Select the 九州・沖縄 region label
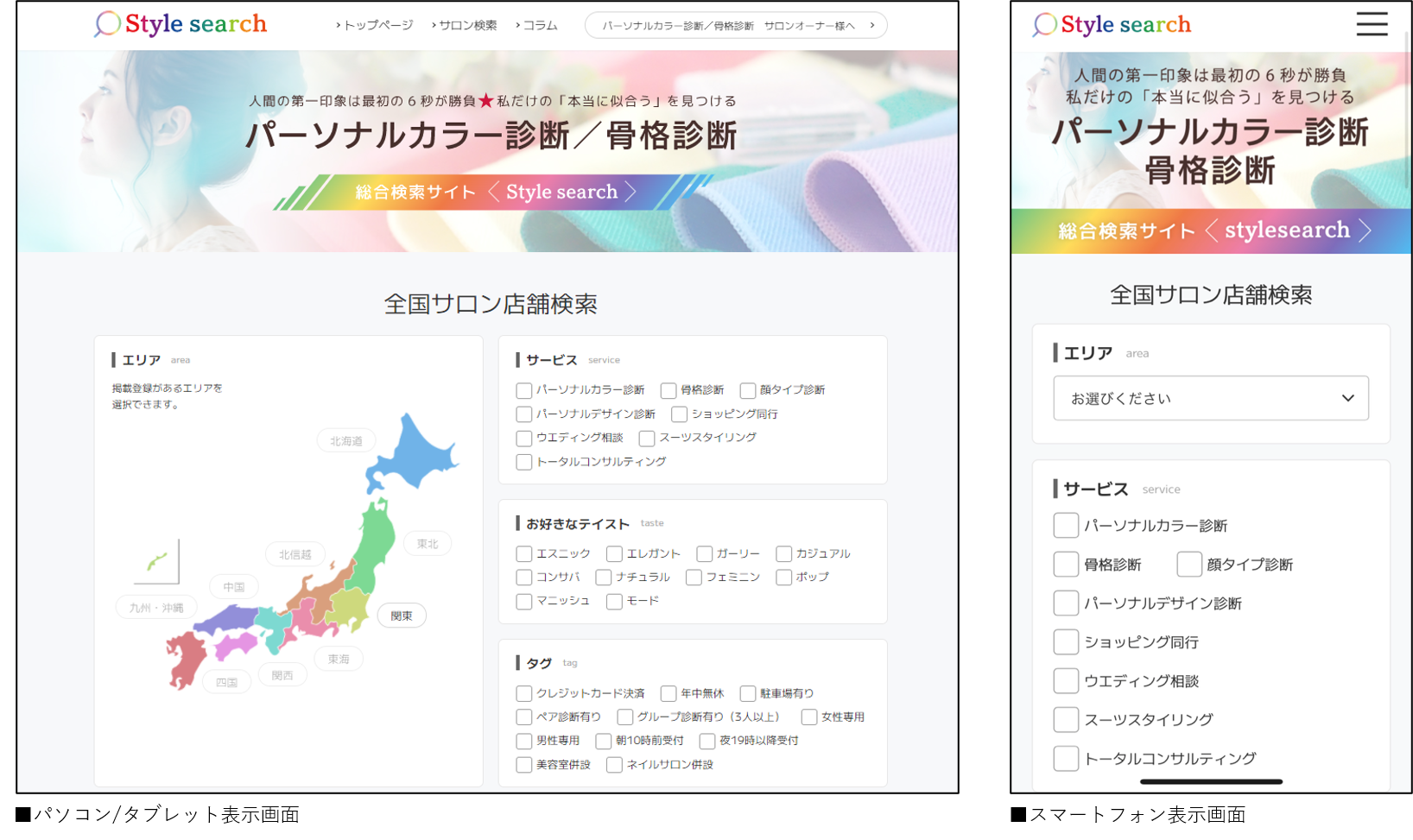Screen dimensions: 1413x840 pyautogui.click(x=155, y=607)
